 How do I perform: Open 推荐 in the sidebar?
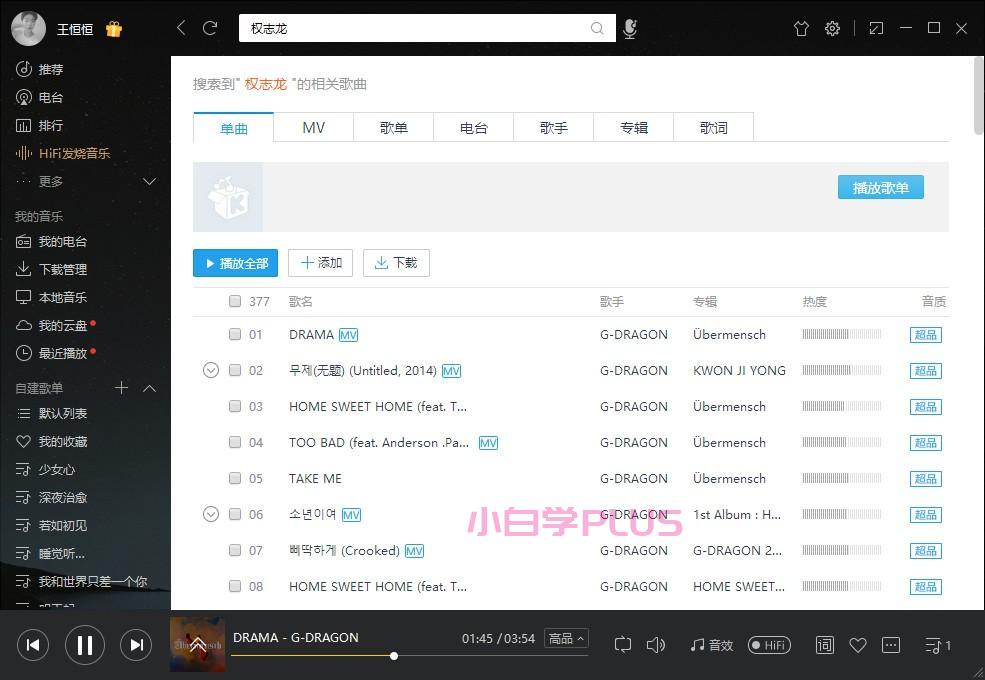point(39,69)
